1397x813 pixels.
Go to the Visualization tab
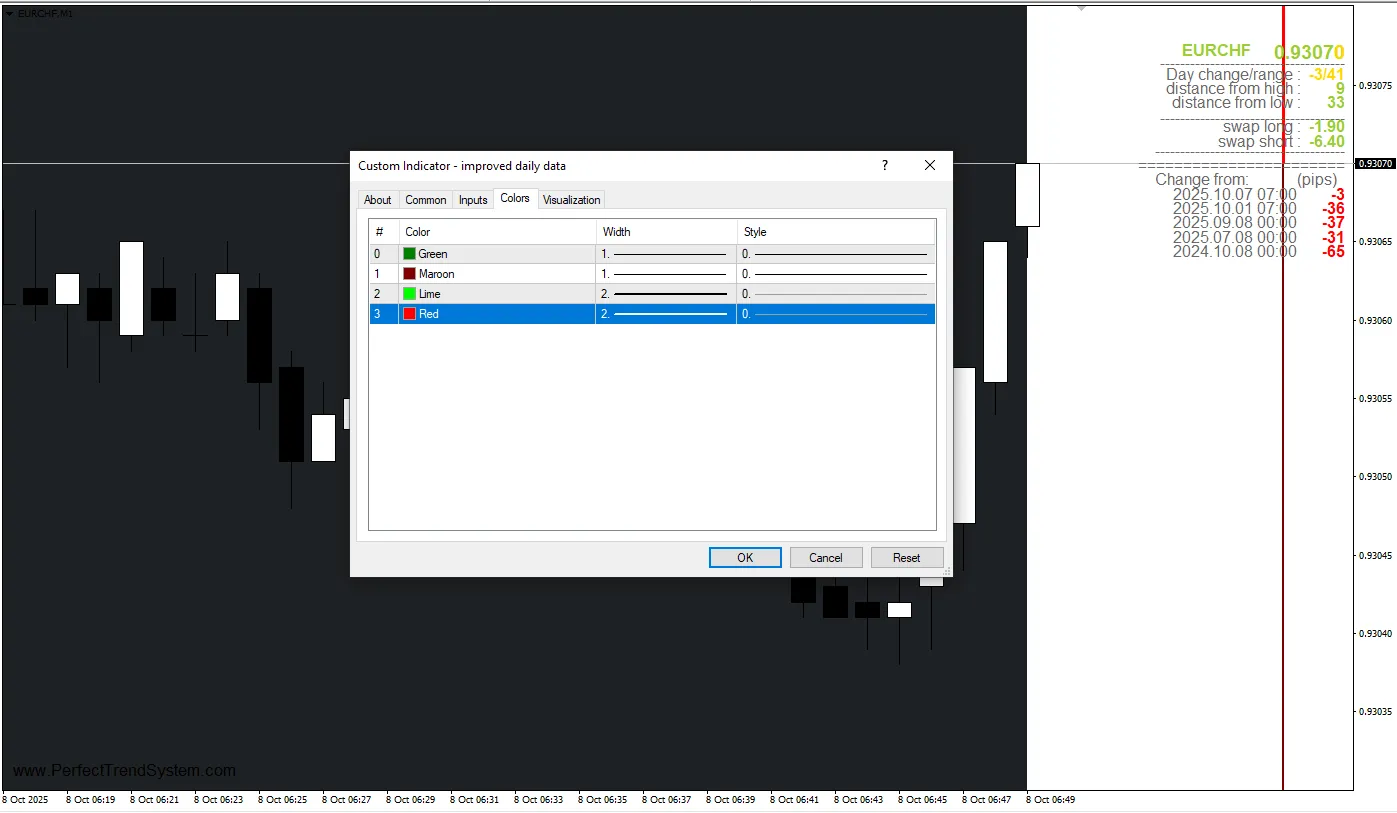572,200
